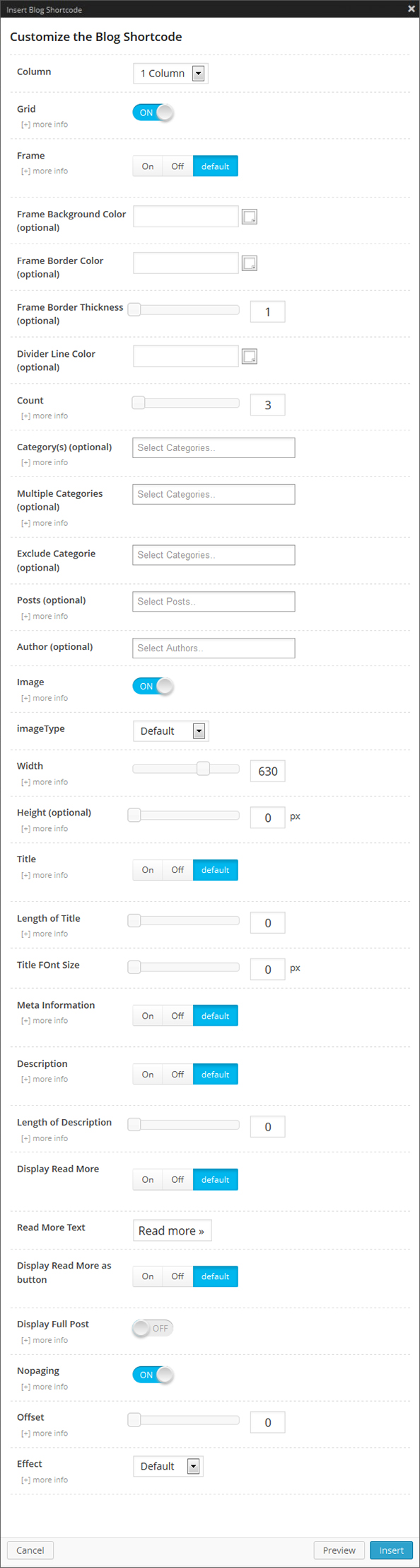420x1568 pixels.
Task: Set Frame option to On
Action: pyautogui.click(x=147, y=166)
